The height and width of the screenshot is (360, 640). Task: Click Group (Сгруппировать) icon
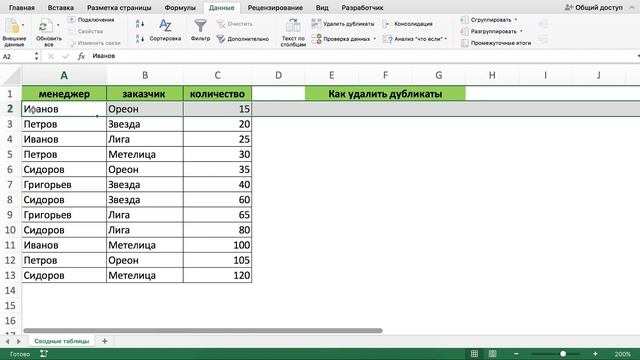pyautogui.click(x=464, y=20)
